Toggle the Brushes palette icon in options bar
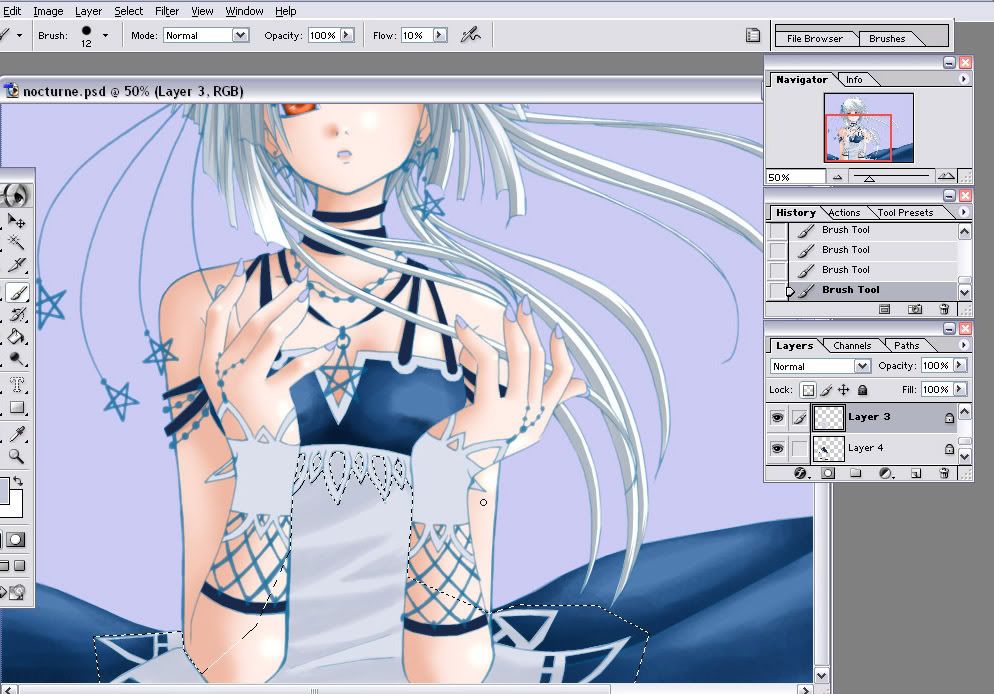Viewport: 994px width, 694px height. pyautogui.click(x=752, y=35)
